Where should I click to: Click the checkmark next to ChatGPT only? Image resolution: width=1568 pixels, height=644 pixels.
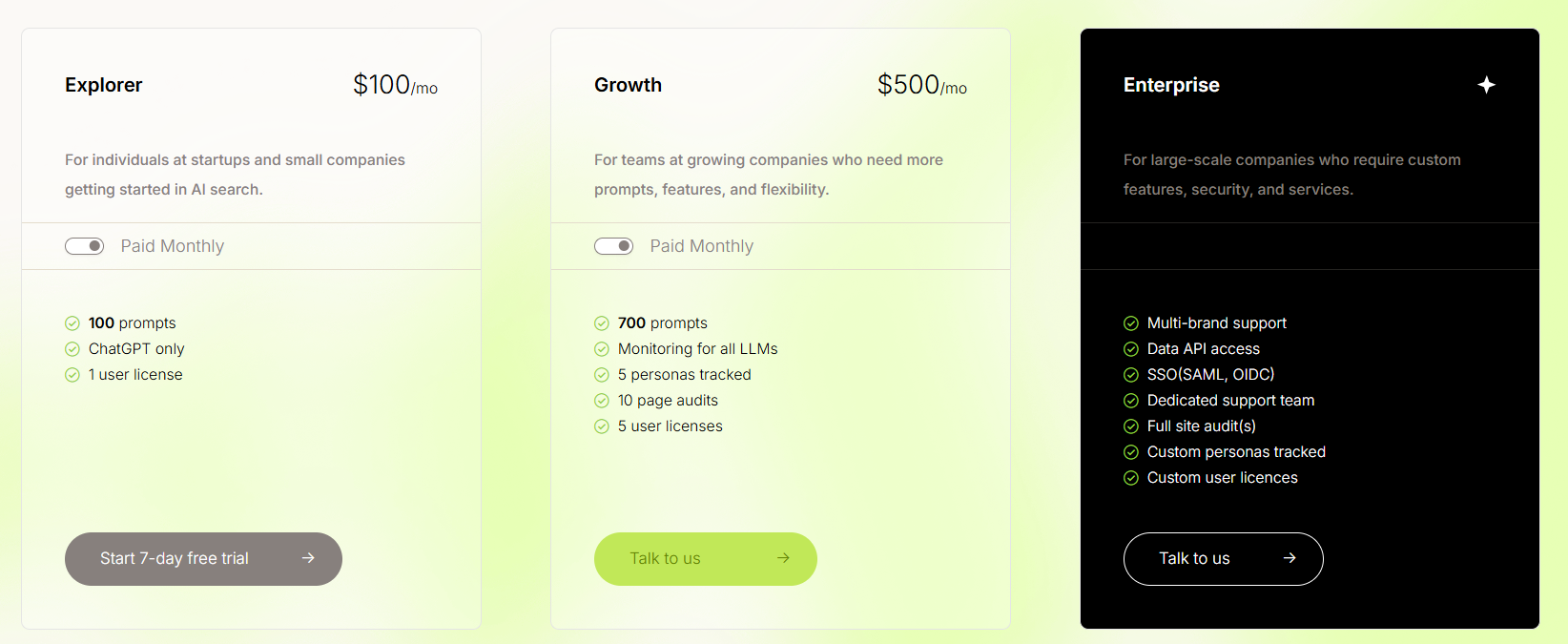(72, 348)
